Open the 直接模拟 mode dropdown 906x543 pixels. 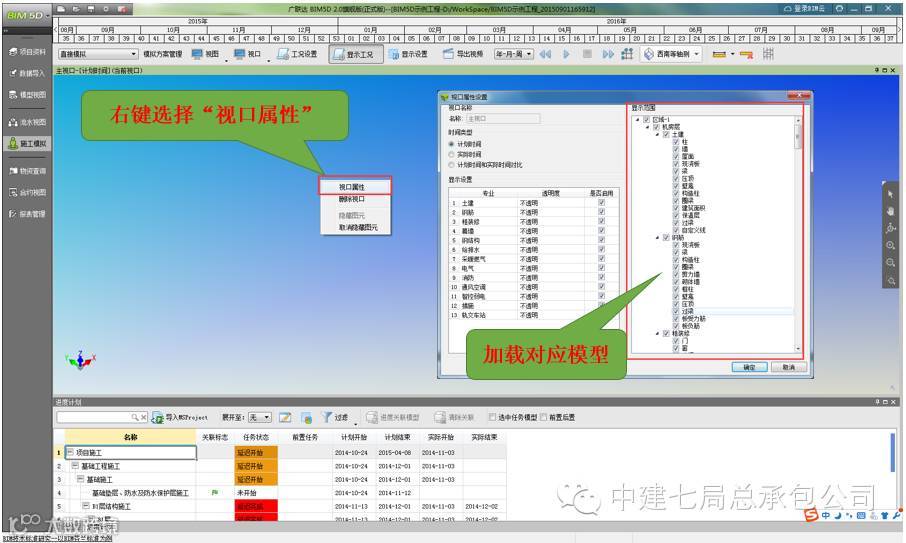click(x=98, y=54)
